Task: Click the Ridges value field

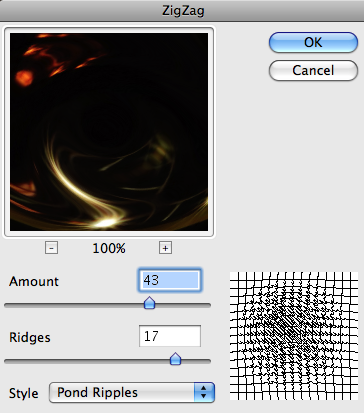Action: click(170, 336)
